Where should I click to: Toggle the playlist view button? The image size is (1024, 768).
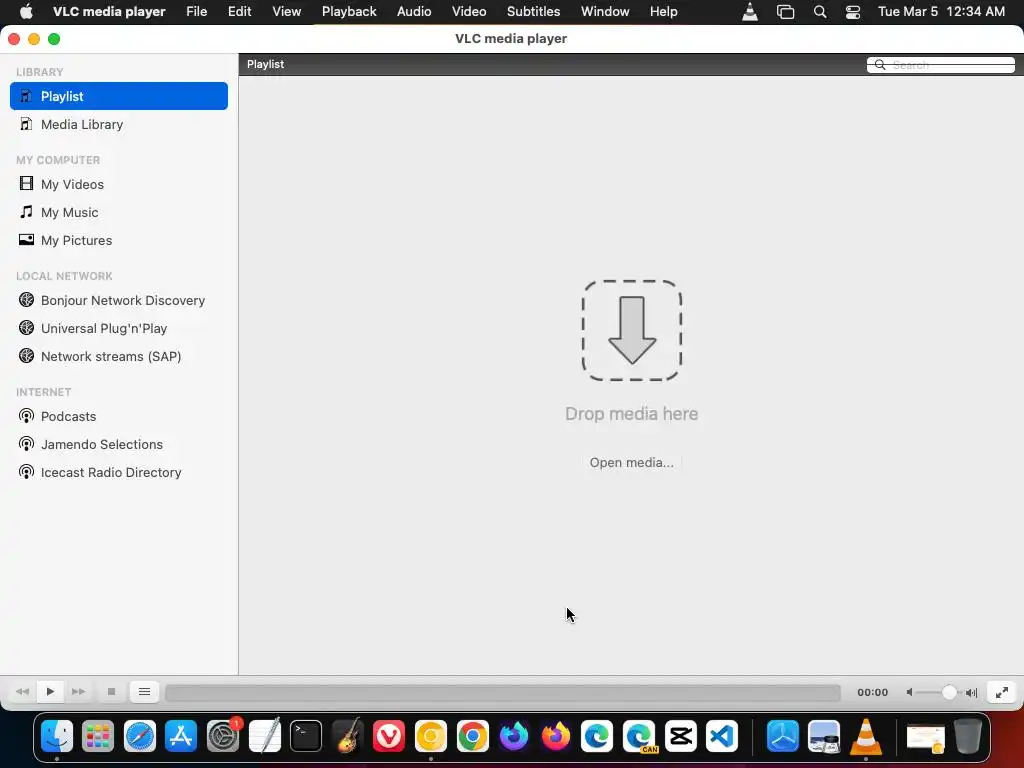point(144,692)
